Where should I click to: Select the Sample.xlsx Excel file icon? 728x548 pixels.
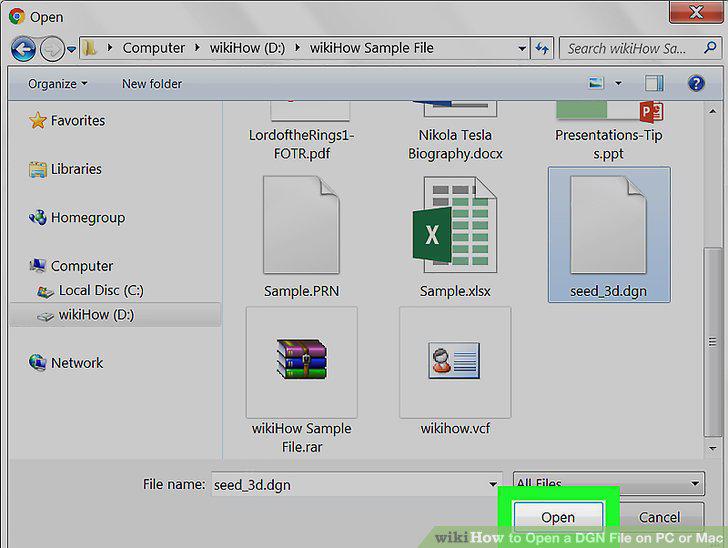click(x=455, y=225)
